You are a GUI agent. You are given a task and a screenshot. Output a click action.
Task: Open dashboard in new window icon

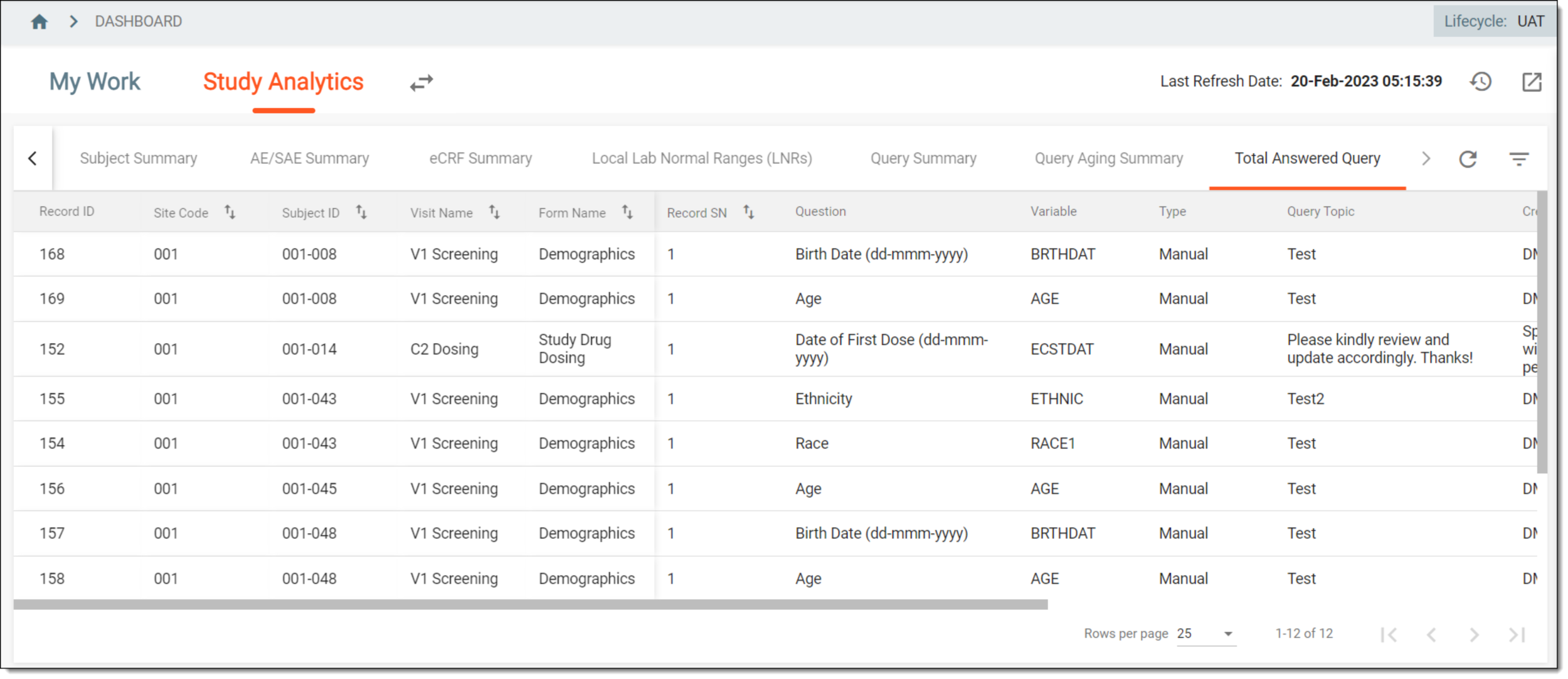1532,82
